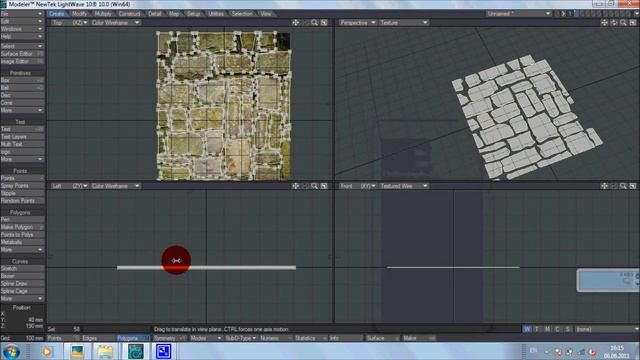The image size is (640, 360).
Task: Click the zoom magnifier in the Perspective viewport
Action: coord(623,23)
